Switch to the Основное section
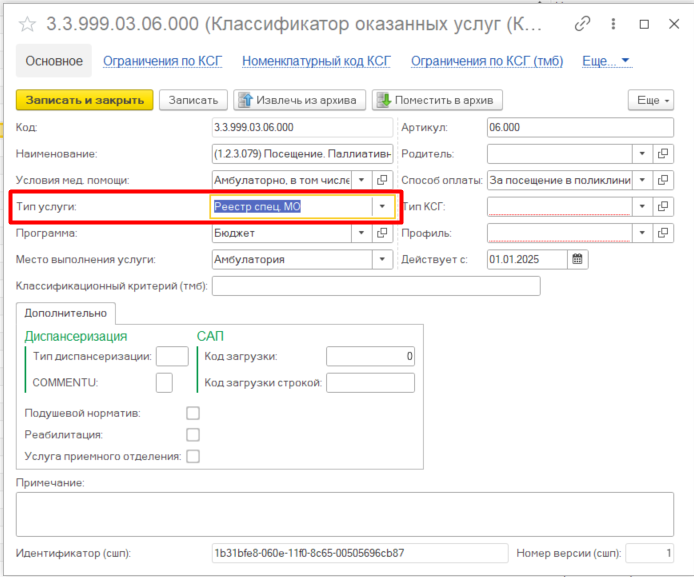694x577 pixels. pyautogui.click(x=54, y=61)
